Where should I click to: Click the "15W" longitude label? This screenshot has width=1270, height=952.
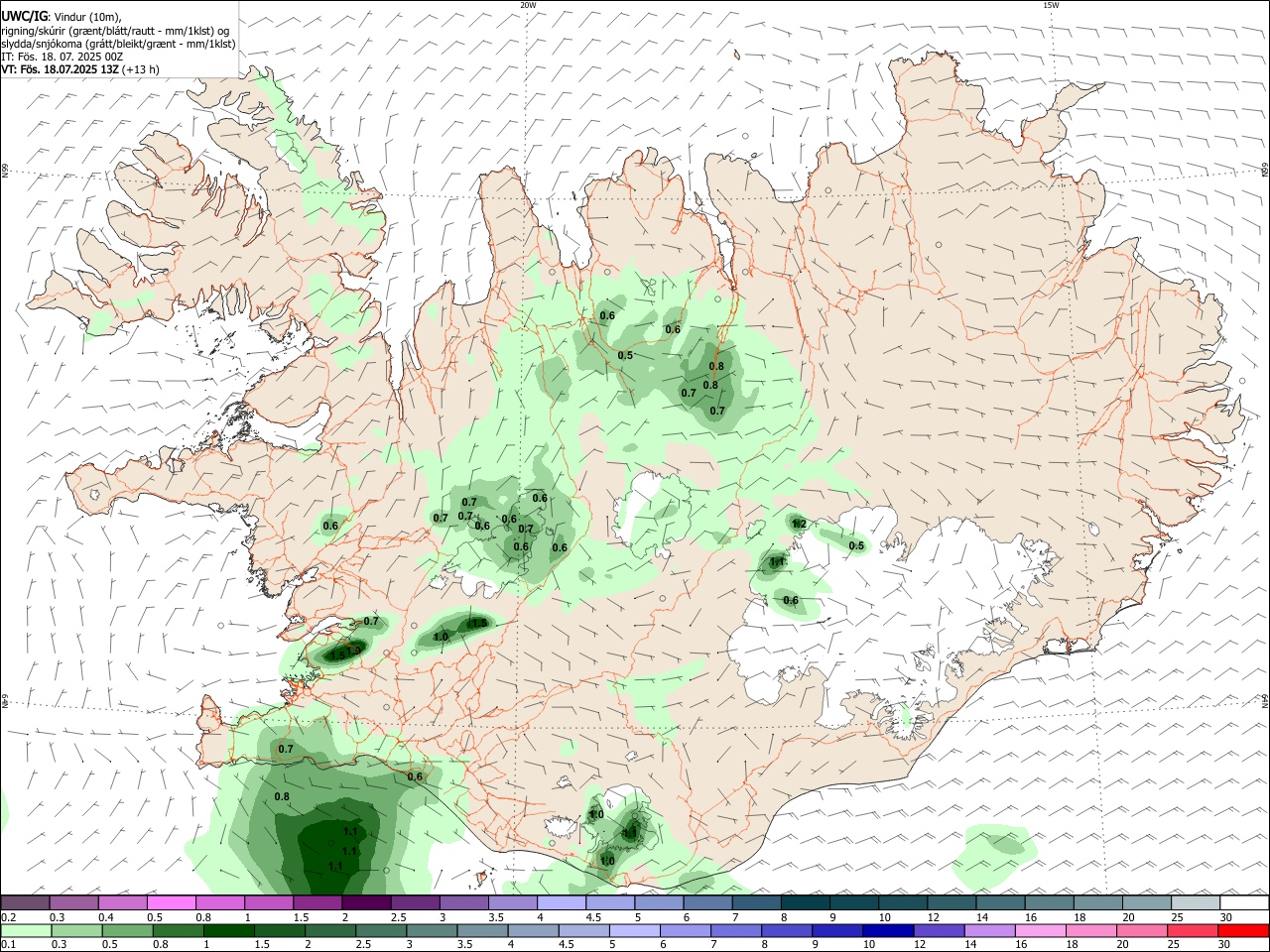(1051, 5)
